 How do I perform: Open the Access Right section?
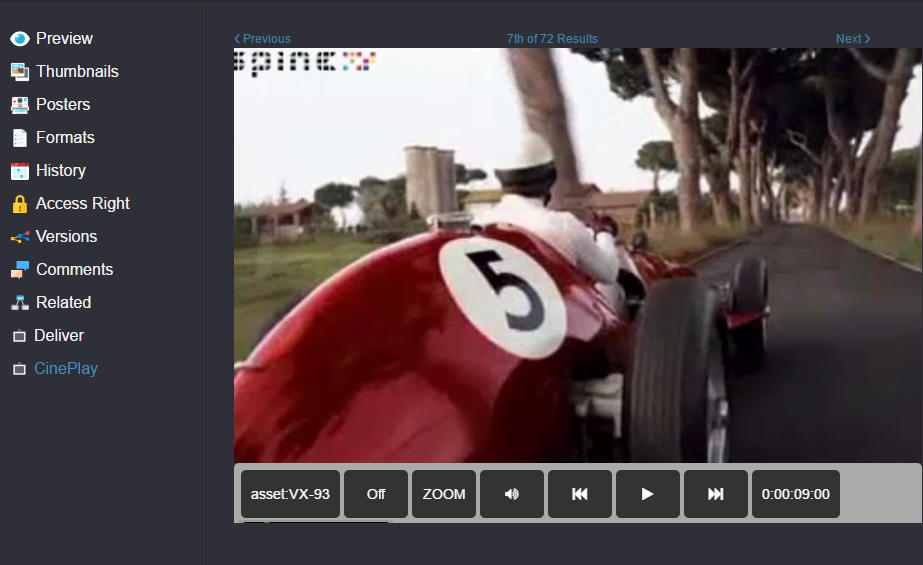(82, 203)
